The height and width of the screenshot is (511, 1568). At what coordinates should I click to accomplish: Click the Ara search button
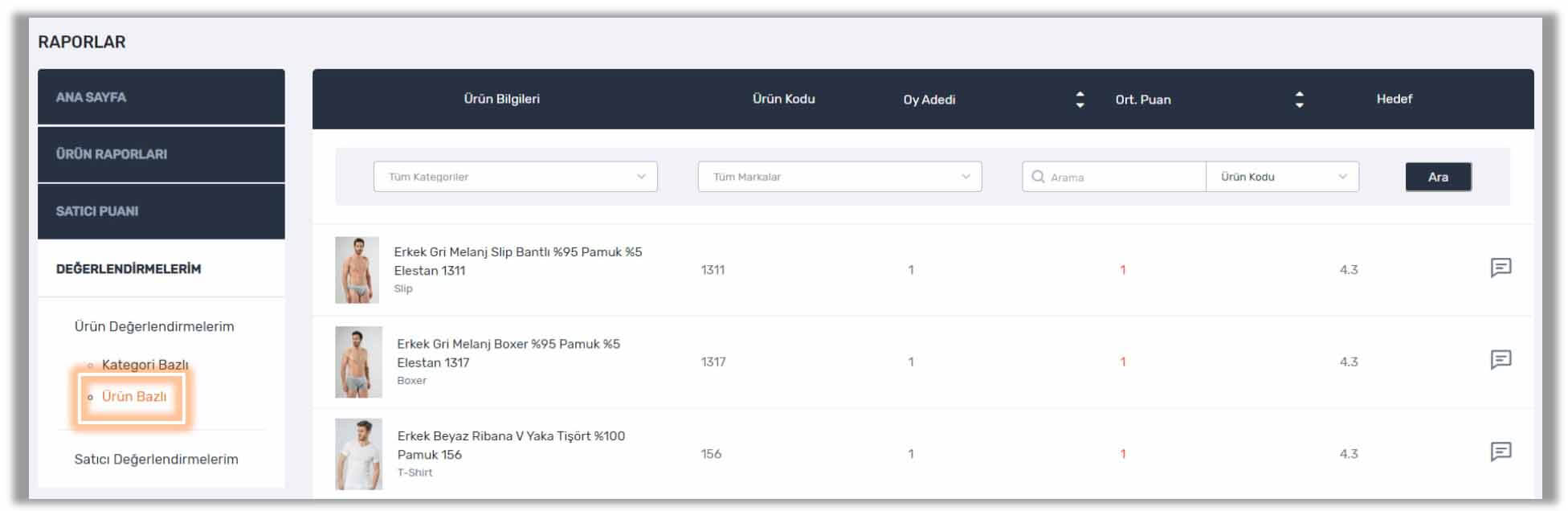1438,177
